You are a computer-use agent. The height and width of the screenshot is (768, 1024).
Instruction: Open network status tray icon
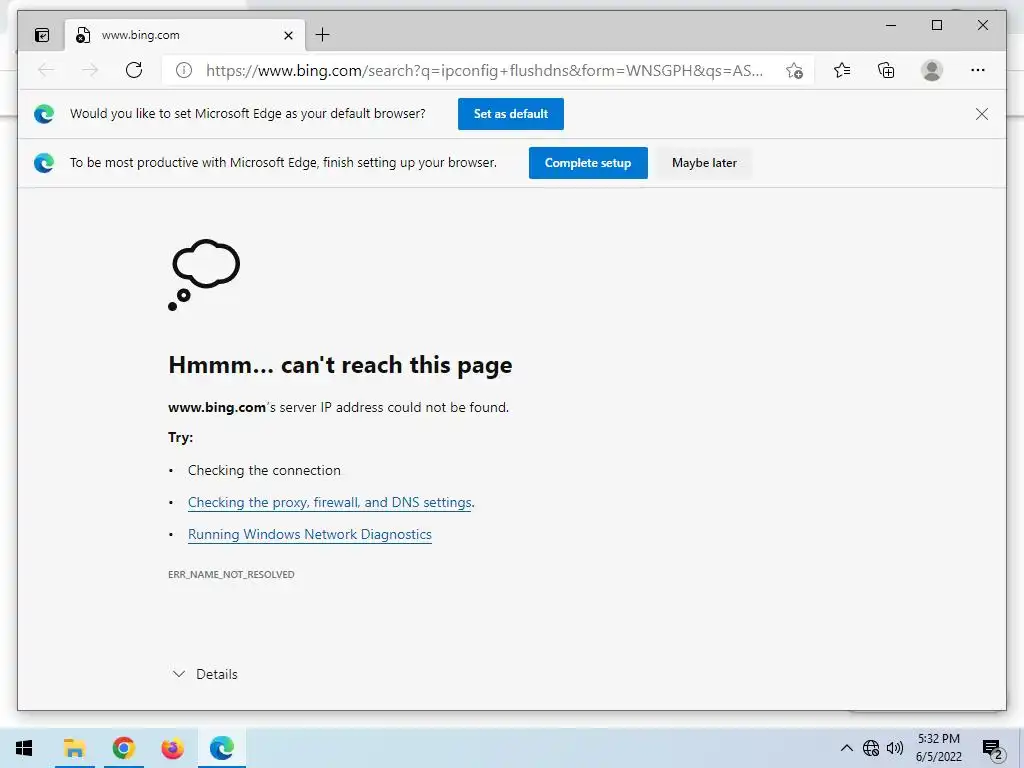871,748
